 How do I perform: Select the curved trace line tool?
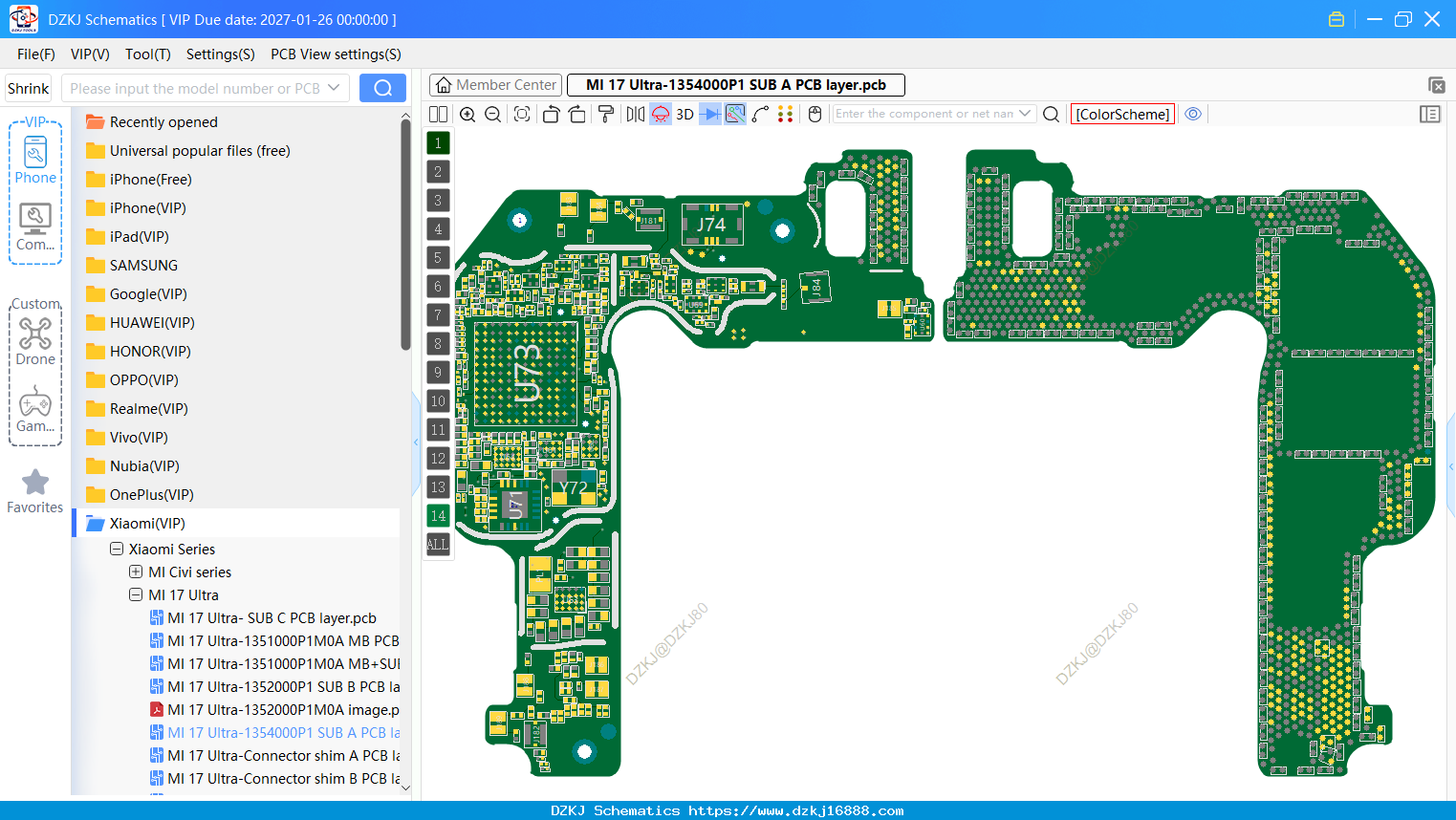[x=760, y=115]
